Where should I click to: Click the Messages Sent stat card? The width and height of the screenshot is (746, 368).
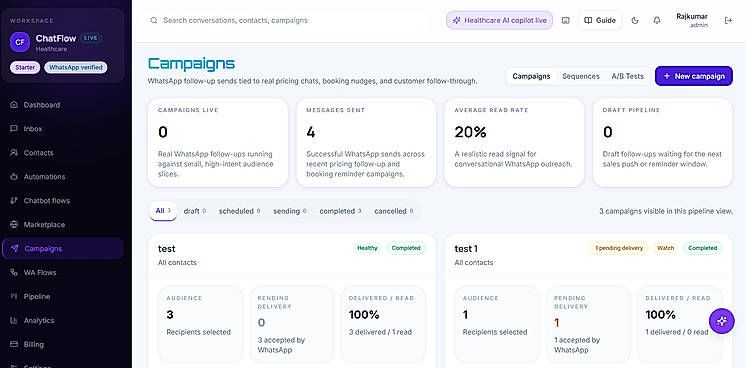coord(366,143)
